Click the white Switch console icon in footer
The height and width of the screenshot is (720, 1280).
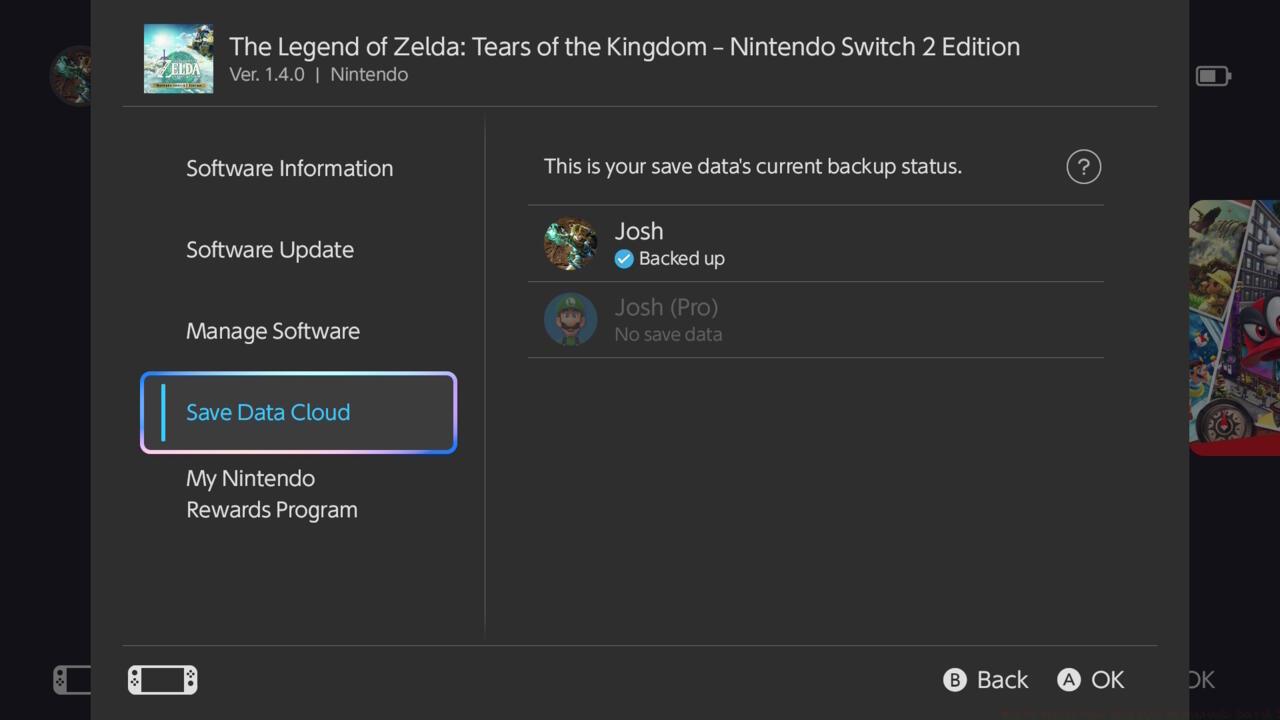click(162, 680)
